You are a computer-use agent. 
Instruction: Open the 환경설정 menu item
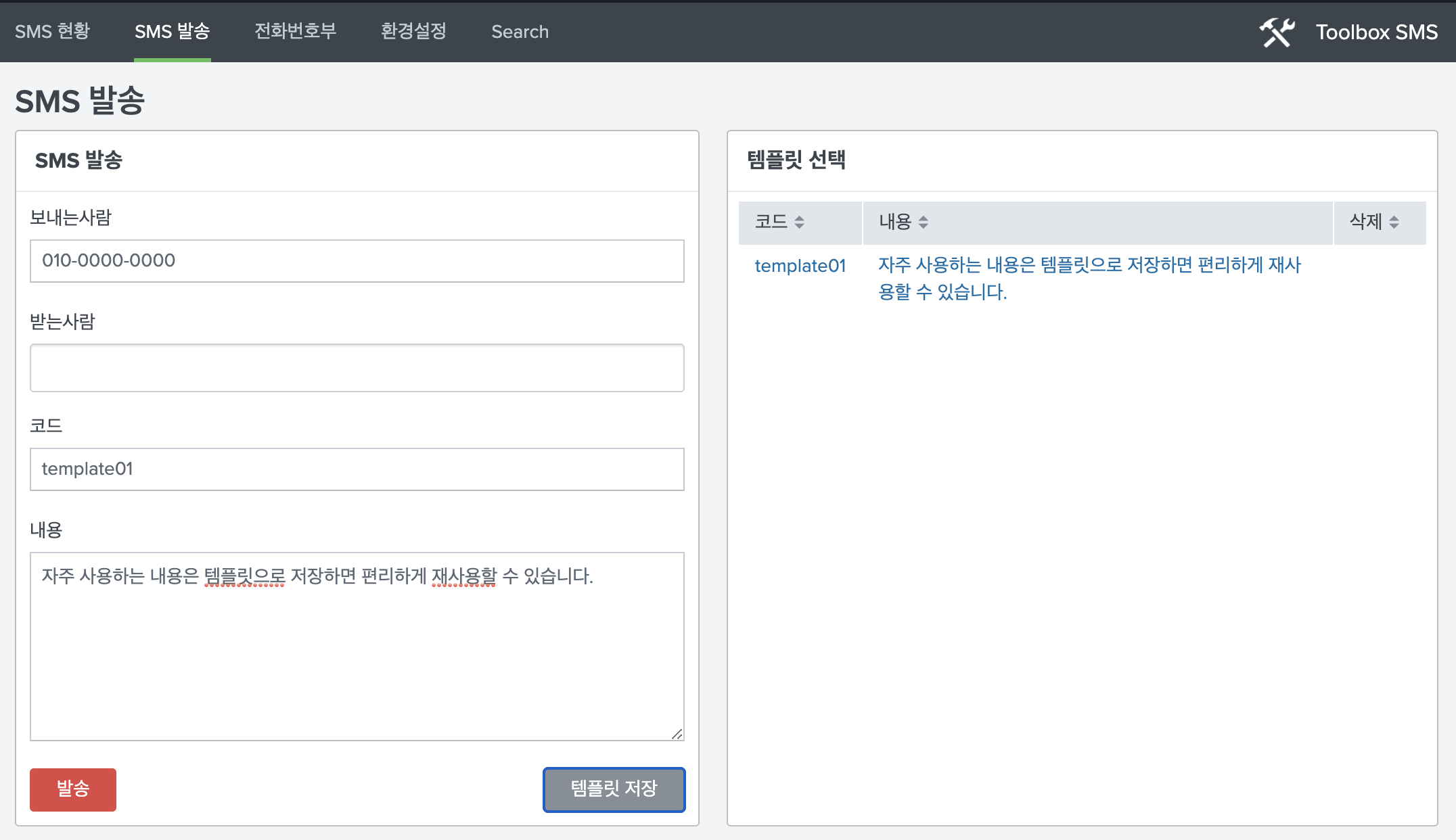(x=413, y=31)
